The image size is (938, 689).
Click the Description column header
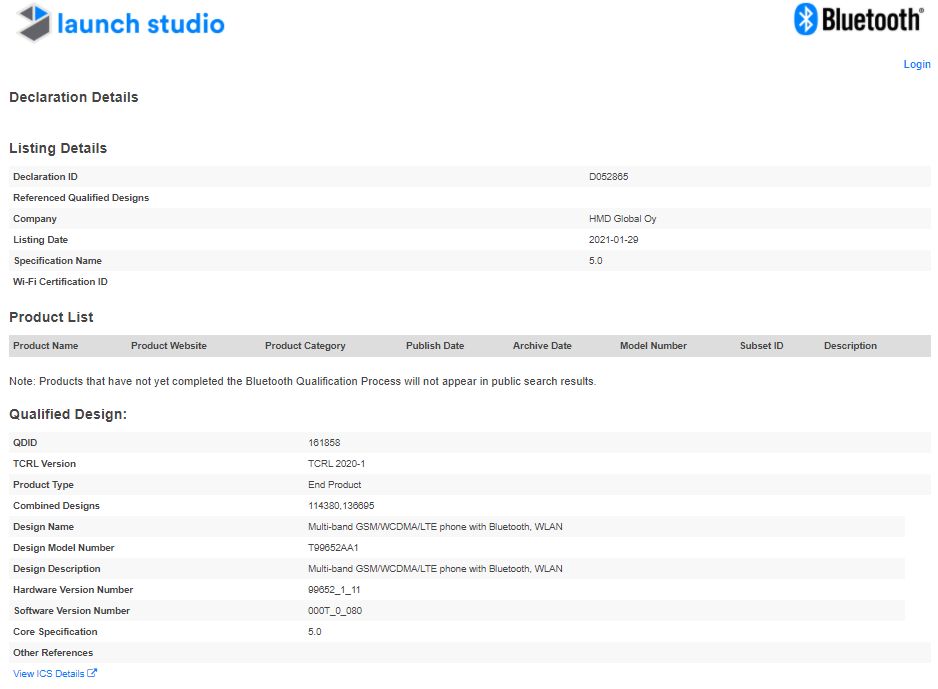pyautogui.click(x=850, y=346)
